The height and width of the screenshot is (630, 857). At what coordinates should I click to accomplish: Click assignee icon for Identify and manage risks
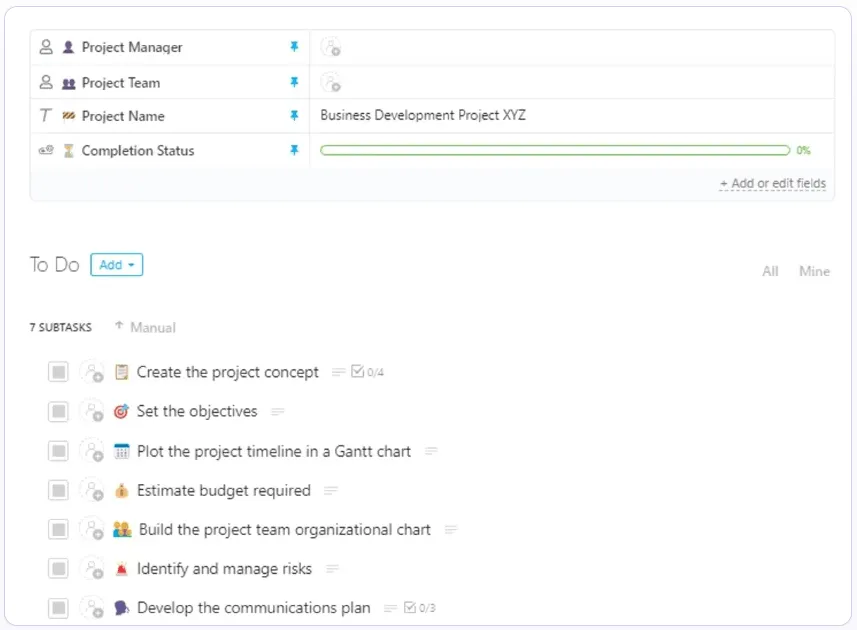[92, 569]
